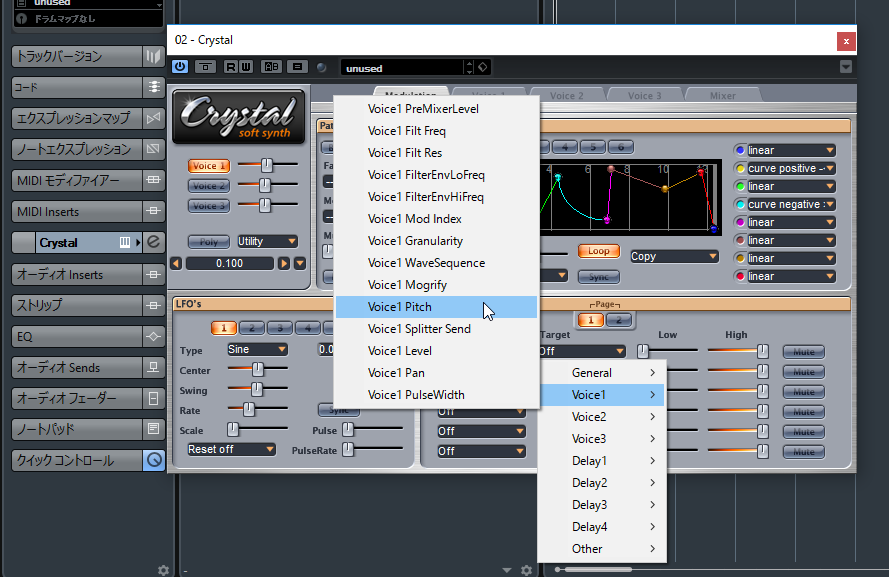The width and height of the screenshot is (889, 577).
Task: Toggle the Voice 1 button
Action: [x=209, y=166]
